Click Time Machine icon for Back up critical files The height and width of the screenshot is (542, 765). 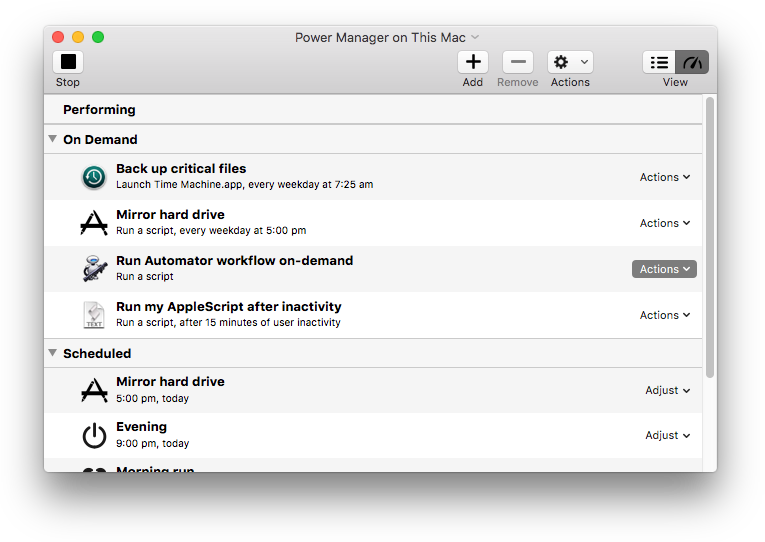94,177
